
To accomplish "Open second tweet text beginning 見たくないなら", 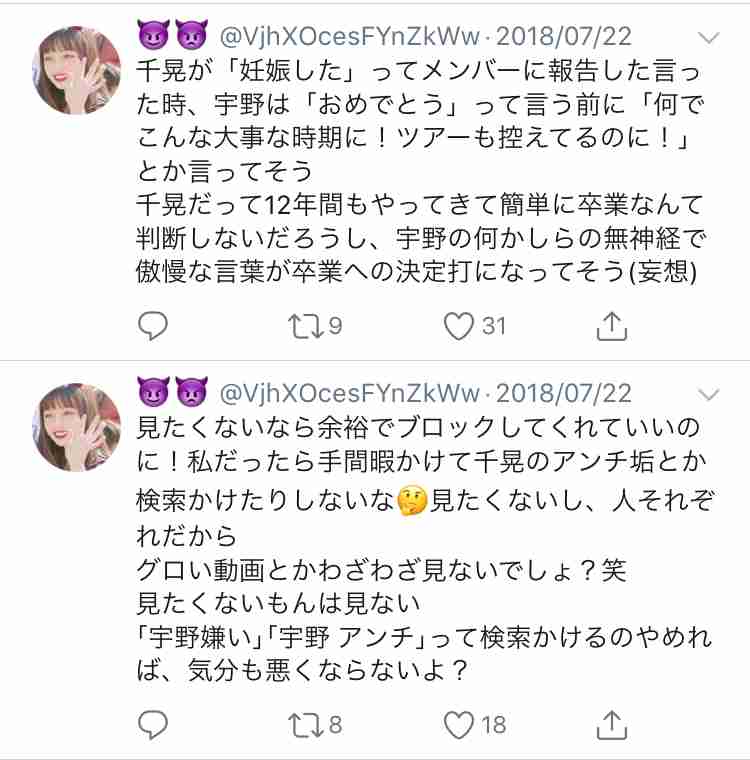I will pyautogui.click(x=425, y=549).
